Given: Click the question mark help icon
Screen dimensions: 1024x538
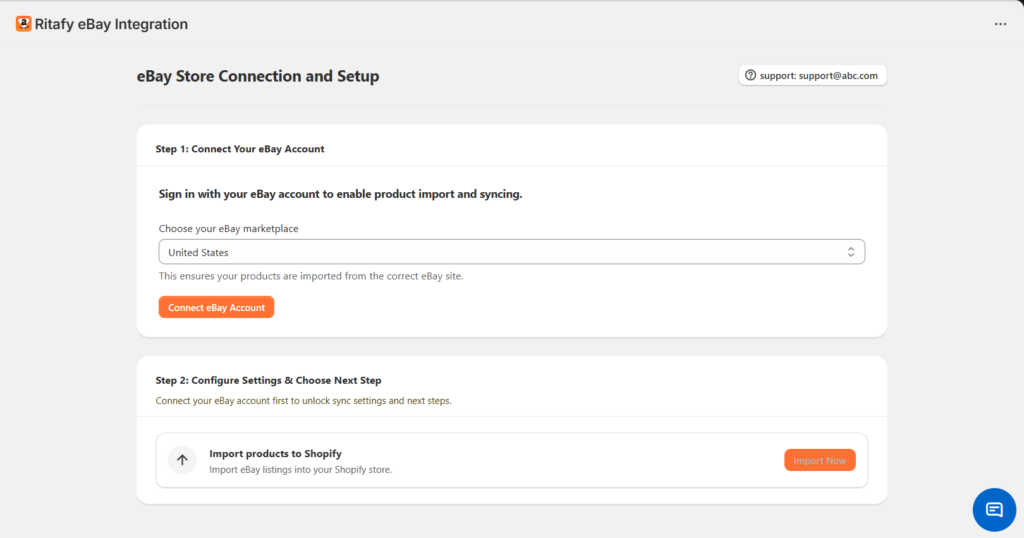Looking at the screenshot, I should pyautogui.click(x=750, y=75).
